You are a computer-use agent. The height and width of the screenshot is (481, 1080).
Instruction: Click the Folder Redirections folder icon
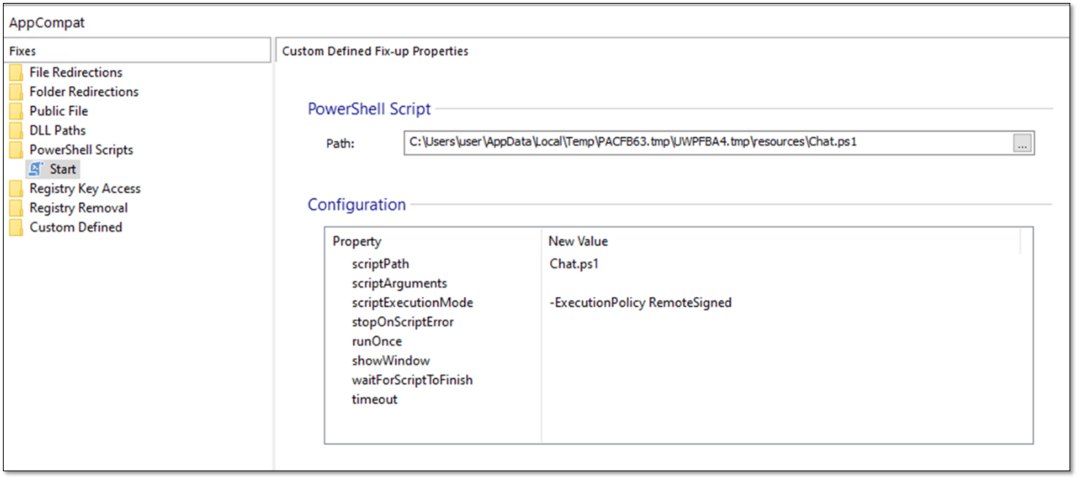(x=16, y=92)
